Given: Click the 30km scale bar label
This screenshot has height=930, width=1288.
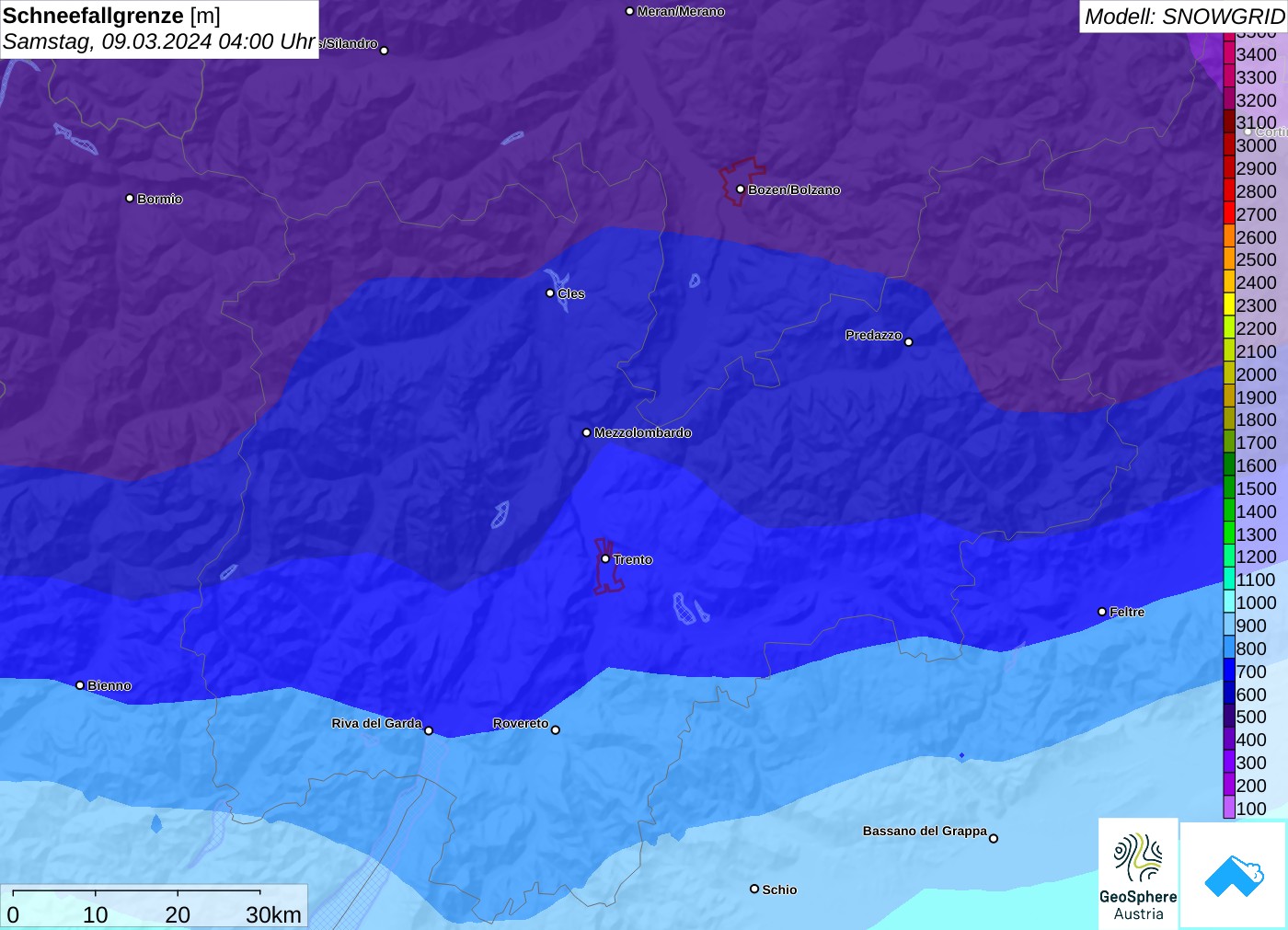Looking at the screenshot, I should [x=273, y=914].
